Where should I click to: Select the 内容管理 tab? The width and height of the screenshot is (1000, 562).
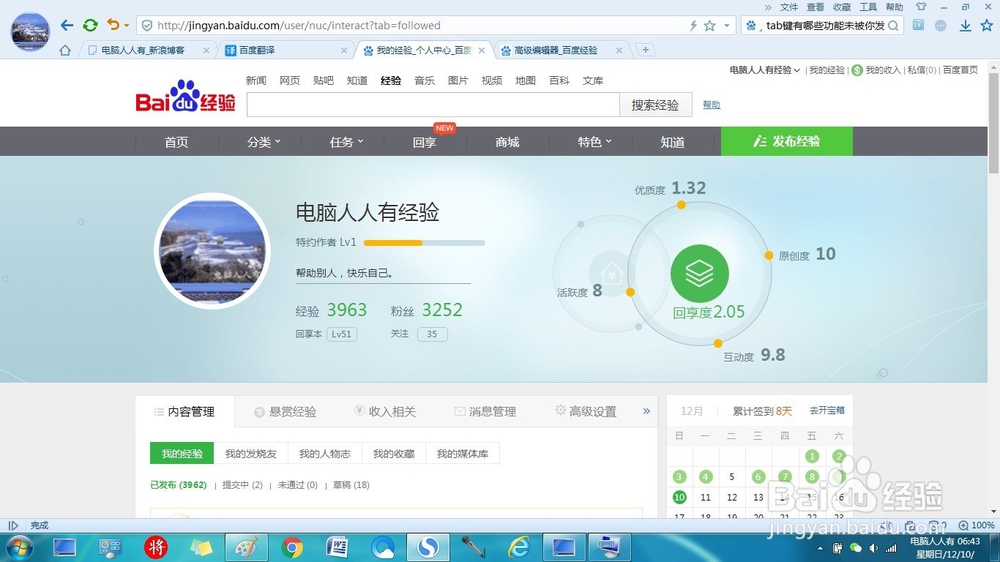pyautogui.click(x=185, y=411)
